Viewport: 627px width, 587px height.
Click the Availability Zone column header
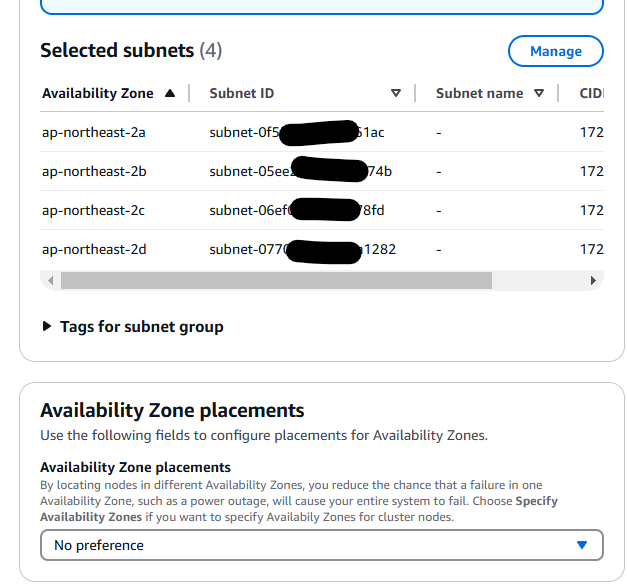coord(98,93)
